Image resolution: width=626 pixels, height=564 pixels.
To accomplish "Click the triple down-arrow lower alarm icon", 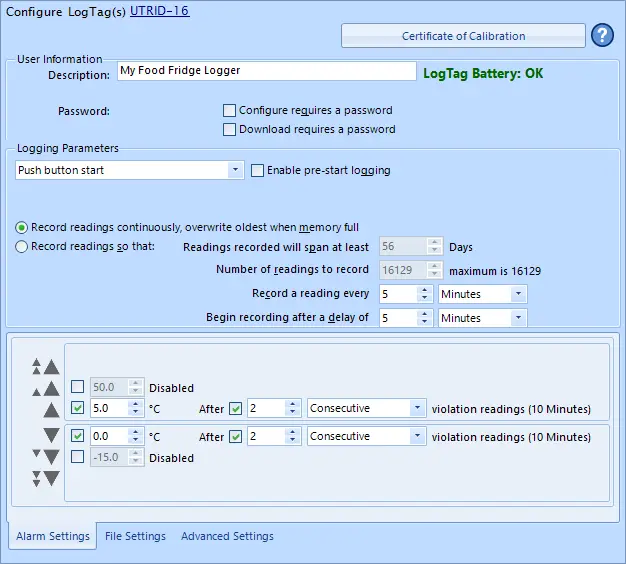I will click(45, 478).
